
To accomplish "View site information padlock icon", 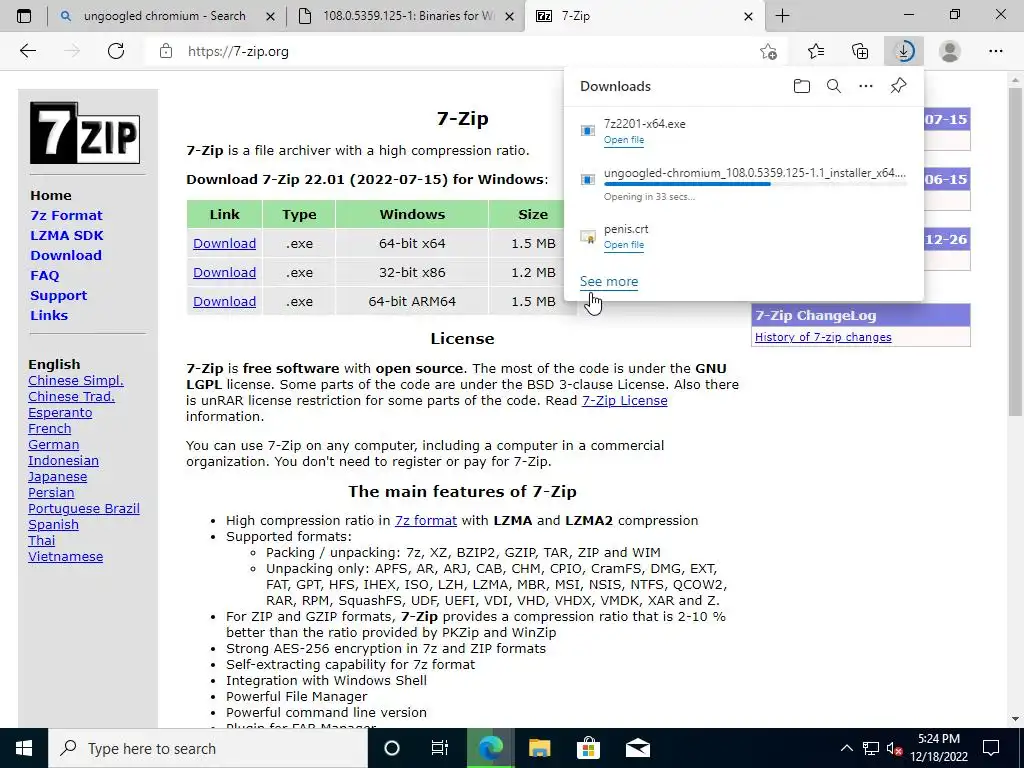I will click(166, 51).
